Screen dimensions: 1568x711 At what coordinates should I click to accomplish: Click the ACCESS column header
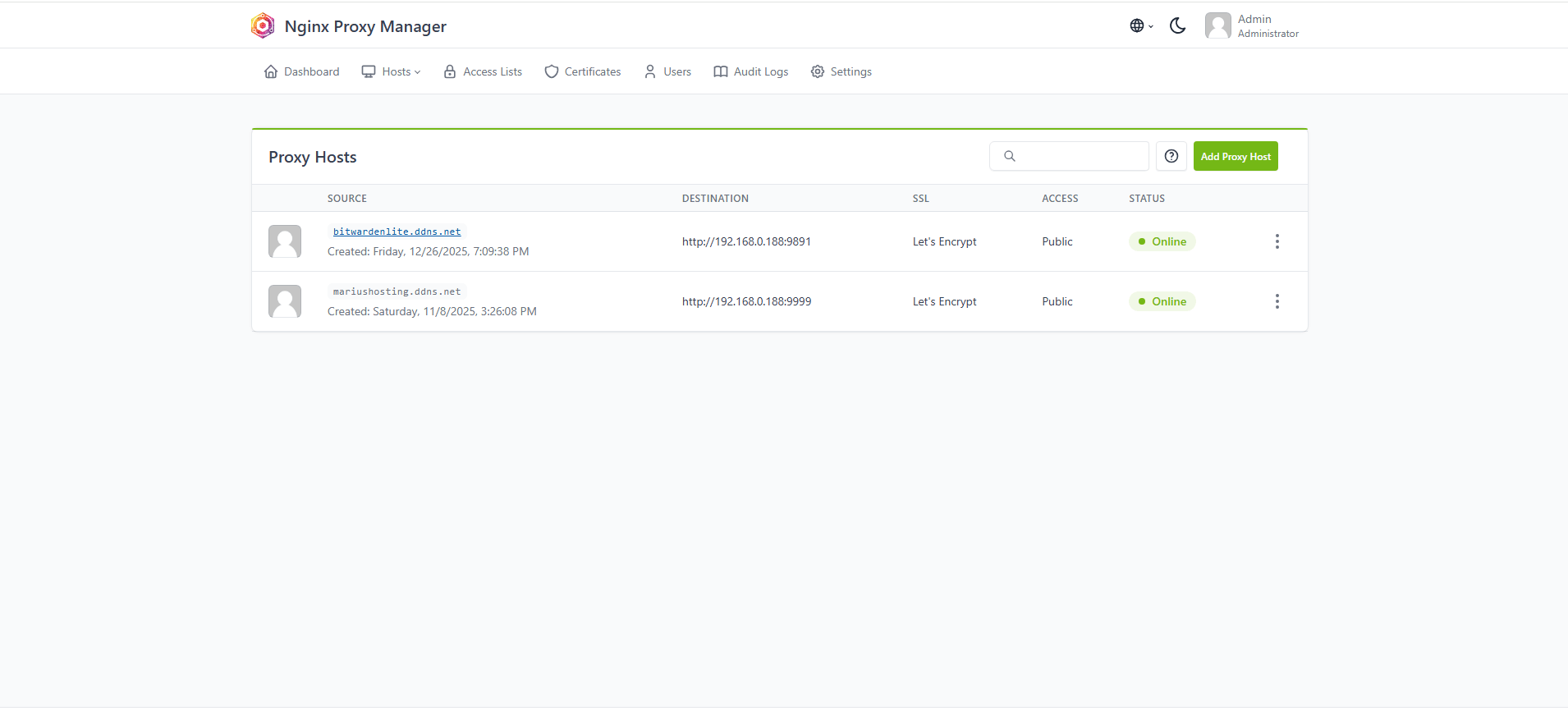1060,198
